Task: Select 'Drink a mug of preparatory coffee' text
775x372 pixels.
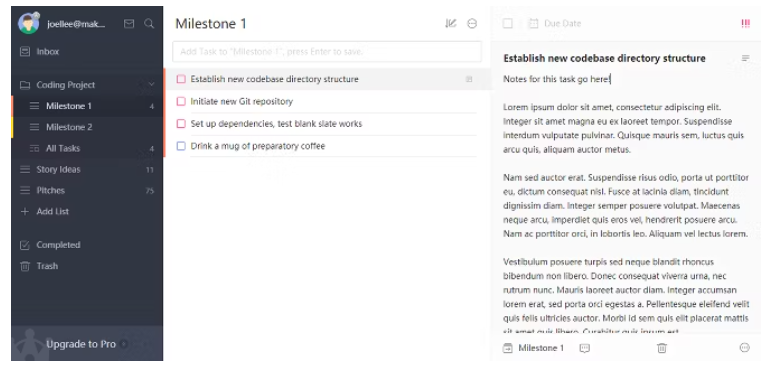Action: point(258,146)
